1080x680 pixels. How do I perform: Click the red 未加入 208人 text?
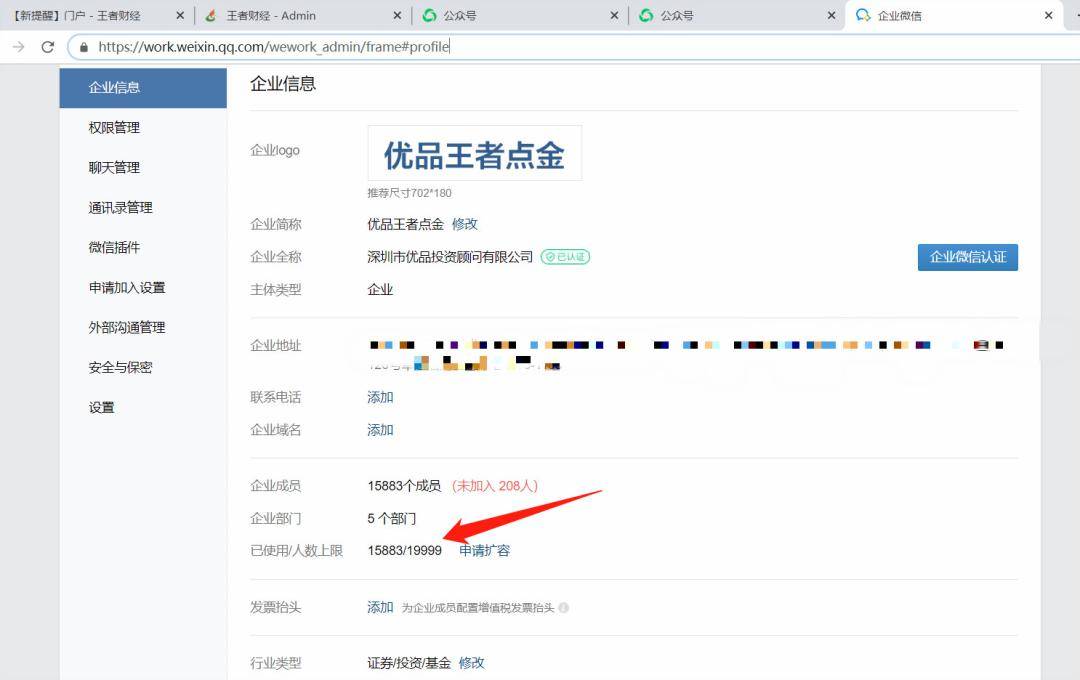[x=495, y=486]
